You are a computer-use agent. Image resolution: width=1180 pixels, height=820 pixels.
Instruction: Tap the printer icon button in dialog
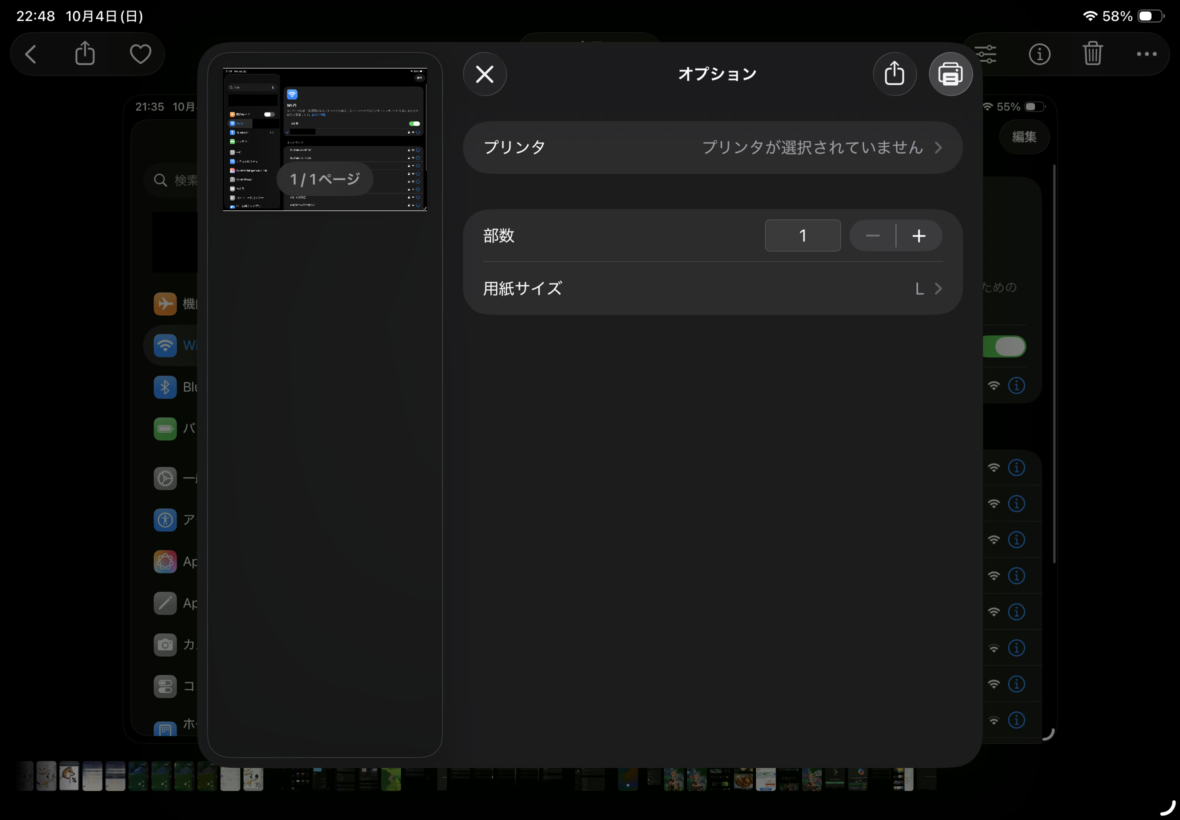(x=950, y=74)
